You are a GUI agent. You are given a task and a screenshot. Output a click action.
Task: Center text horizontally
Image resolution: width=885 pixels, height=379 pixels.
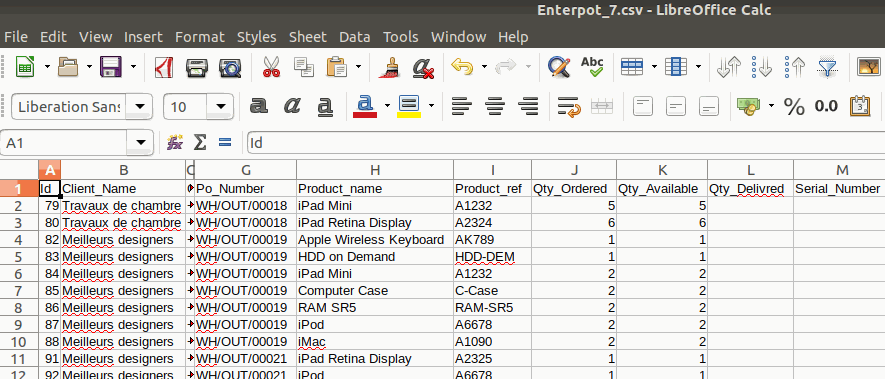[495, 106]
